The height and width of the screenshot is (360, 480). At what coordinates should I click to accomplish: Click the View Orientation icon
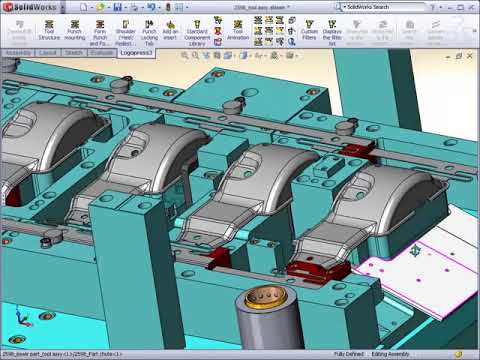(x=228, y=56)
